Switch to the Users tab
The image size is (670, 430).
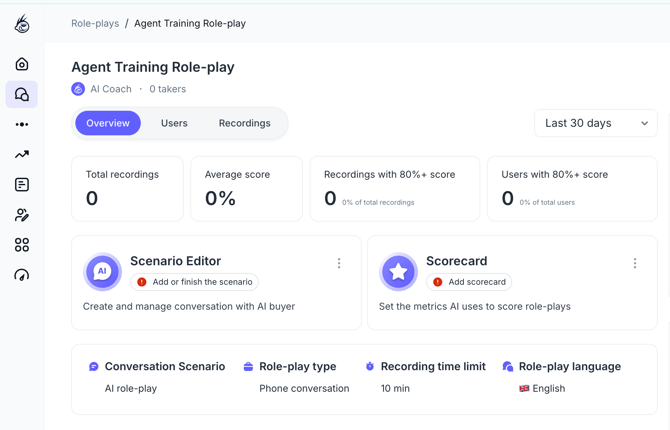click(x=174, y=123)
